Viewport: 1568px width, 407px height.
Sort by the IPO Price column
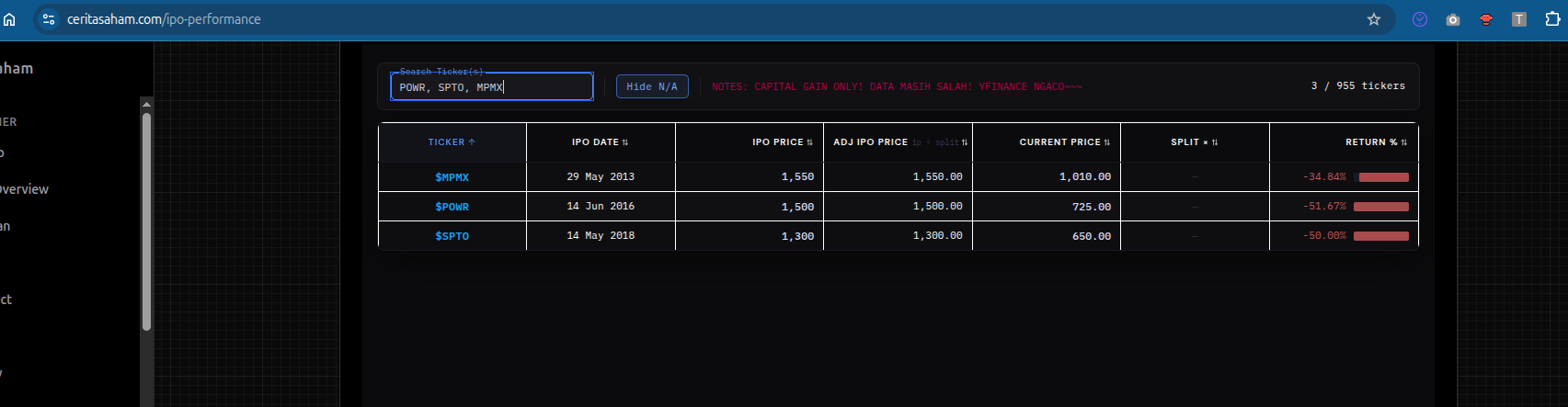coord(782,142)
